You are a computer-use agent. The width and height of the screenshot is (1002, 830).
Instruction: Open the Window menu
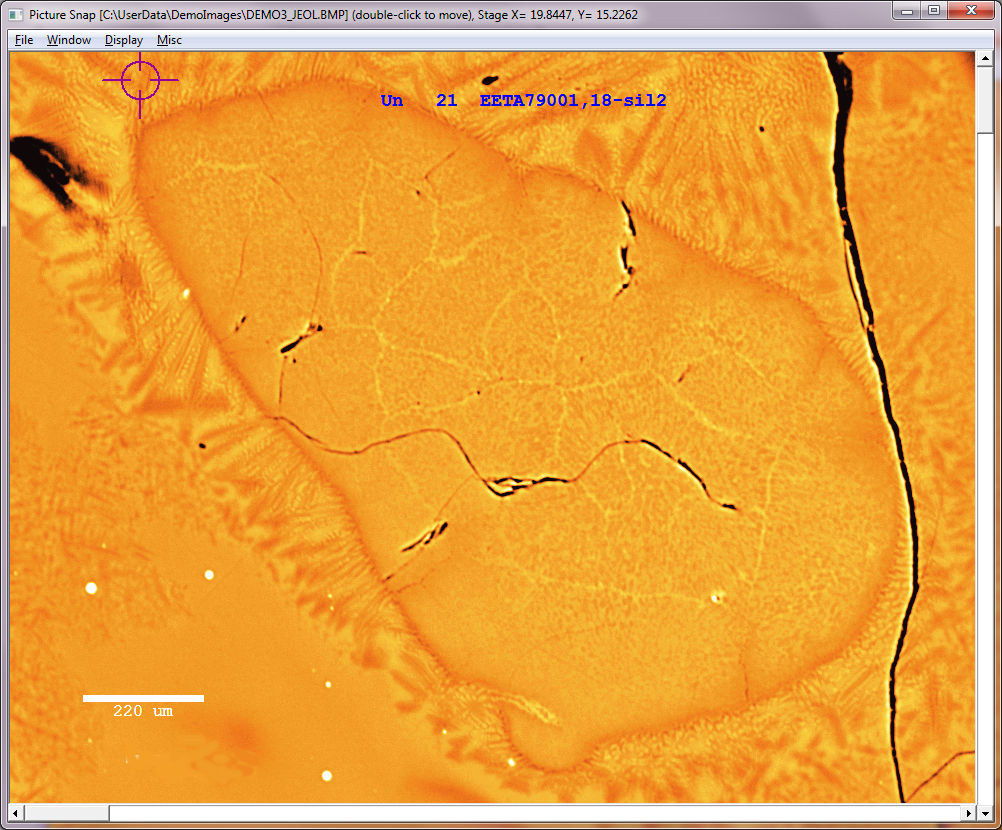pos(69,40)
